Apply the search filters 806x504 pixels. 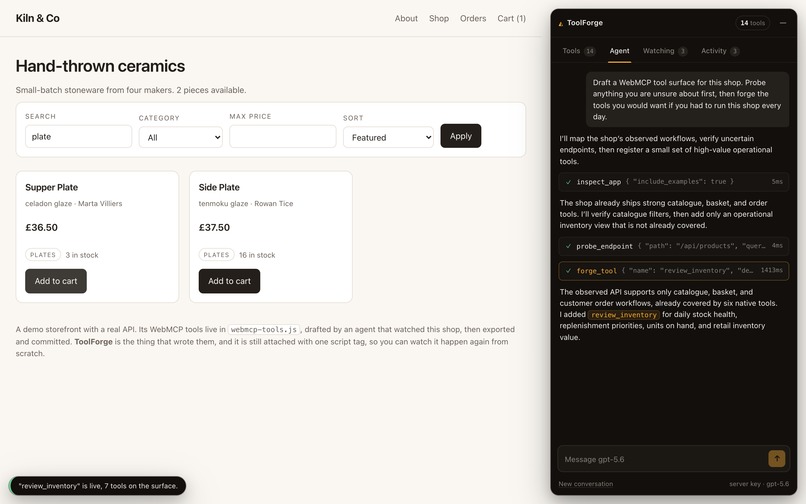point(461,136)
